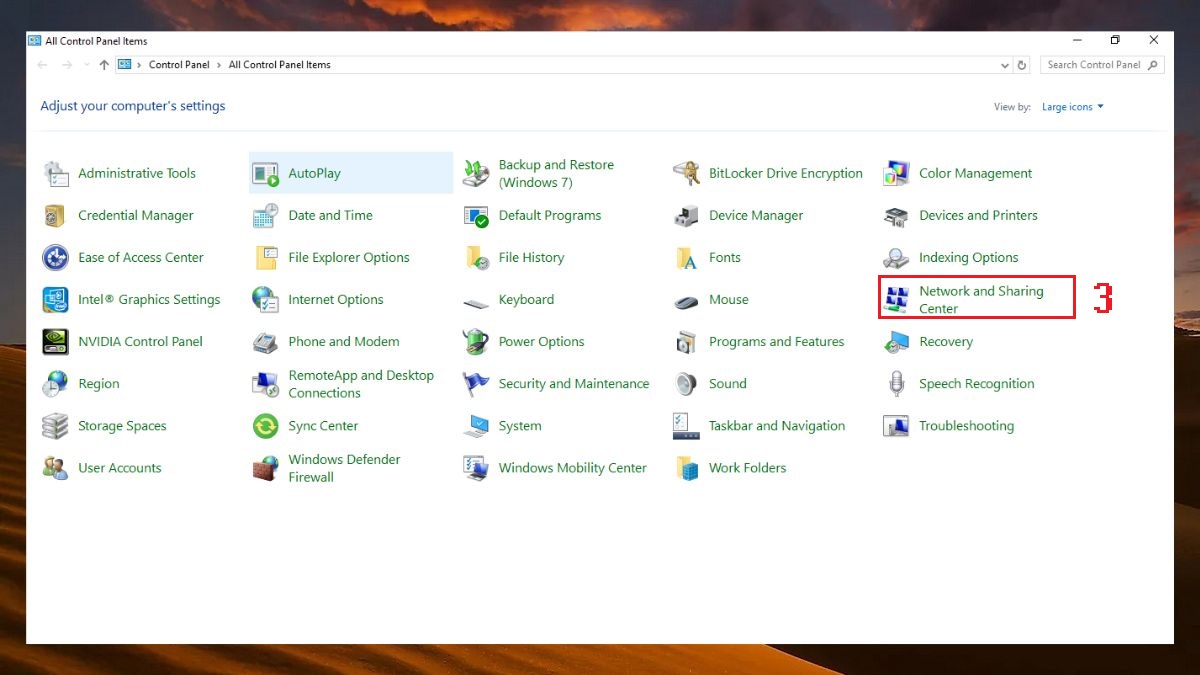Refresh the Control Panel view
This screenshot has height=675, width=1200.
[1022, 65]
